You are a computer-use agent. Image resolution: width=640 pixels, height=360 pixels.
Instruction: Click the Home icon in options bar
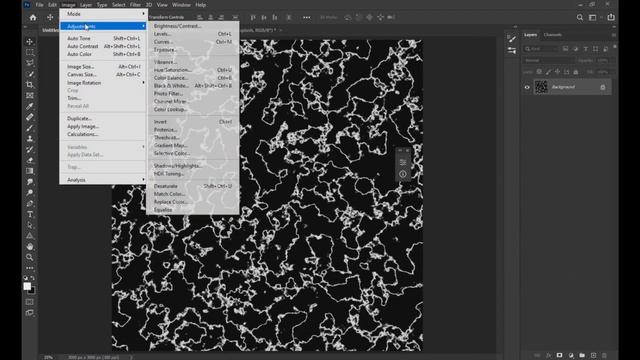tap(33, 17)
